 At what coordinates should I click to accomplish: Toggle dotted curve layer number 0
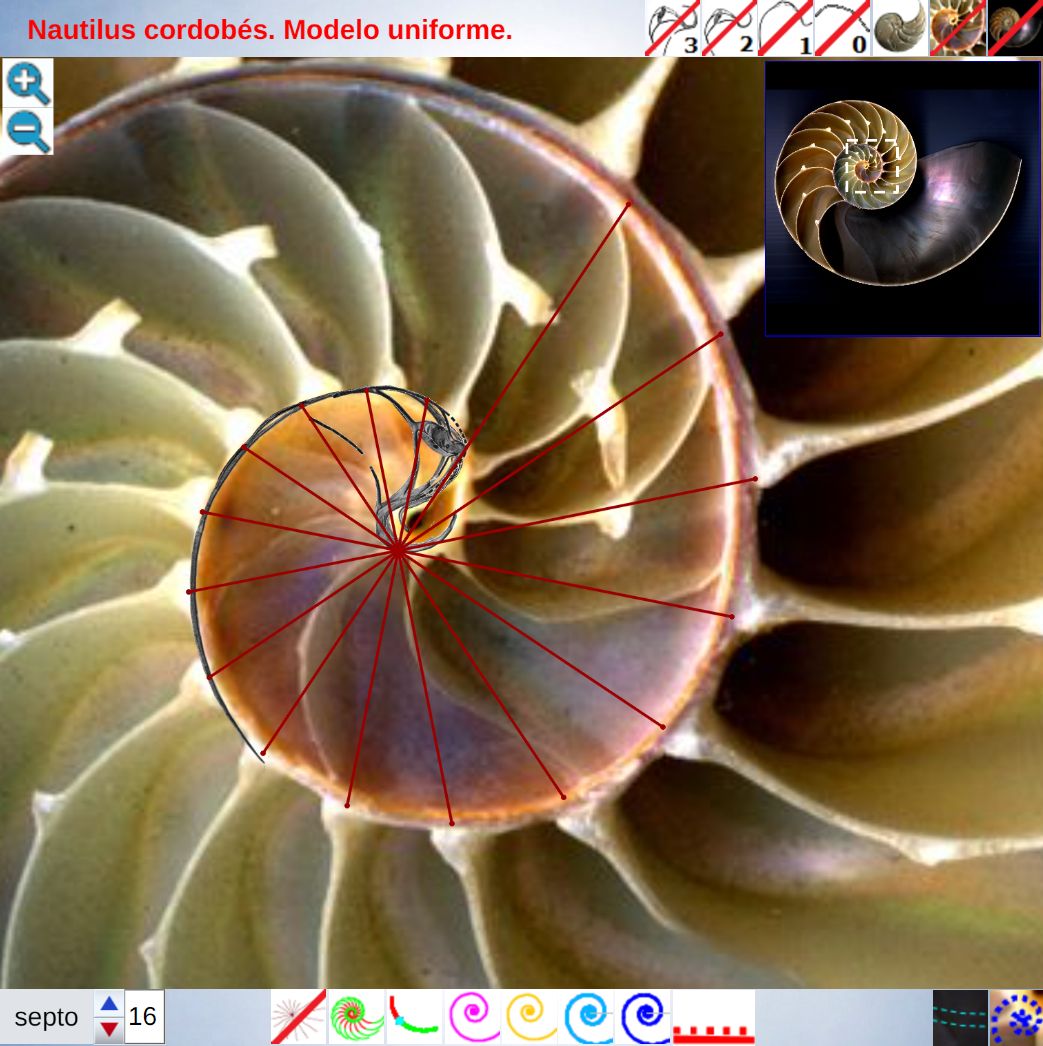(x=842, y=27)
